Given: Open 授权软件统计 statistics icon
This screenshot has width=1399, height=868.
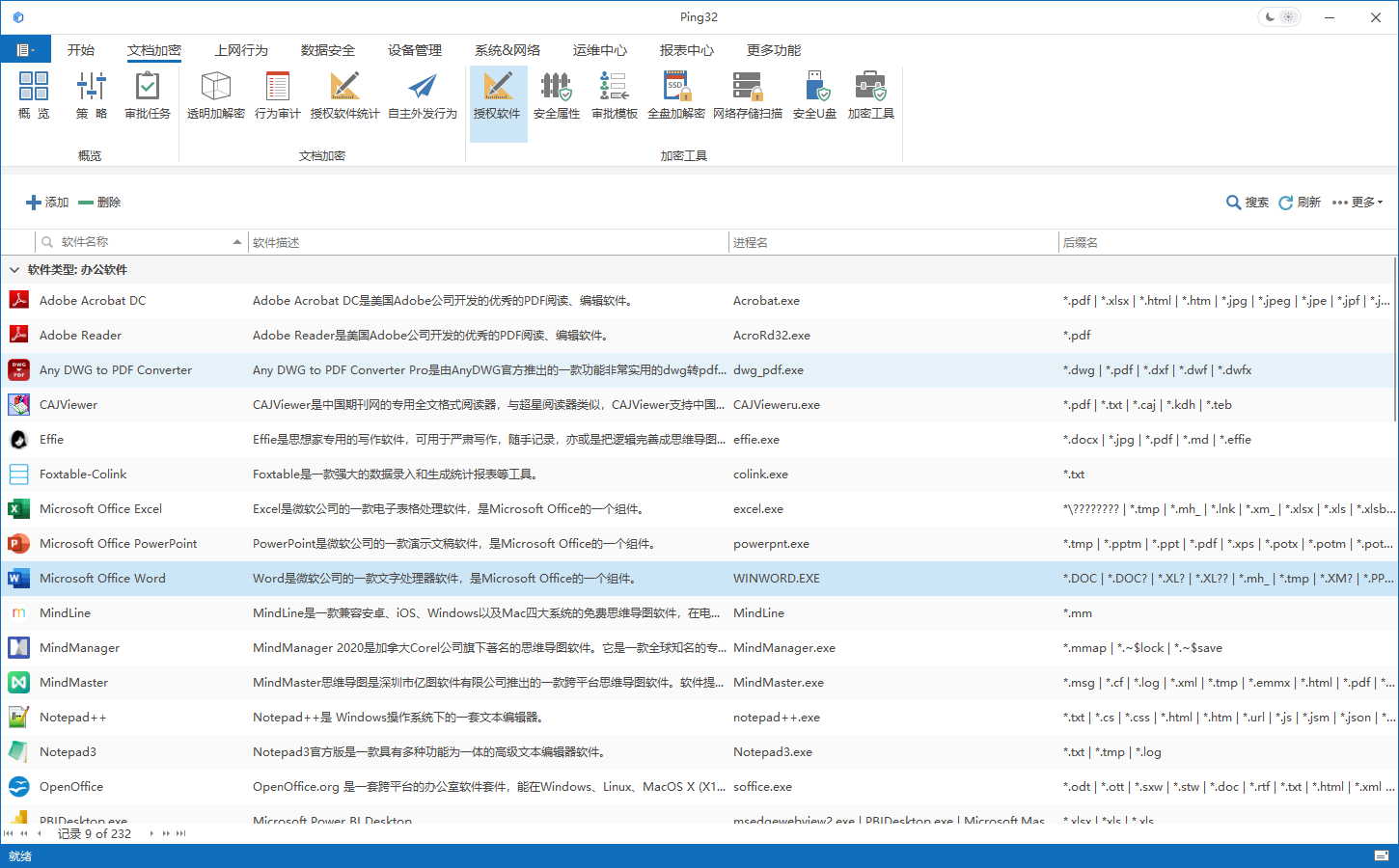Looking at the screenshot, I should [344, 95].
